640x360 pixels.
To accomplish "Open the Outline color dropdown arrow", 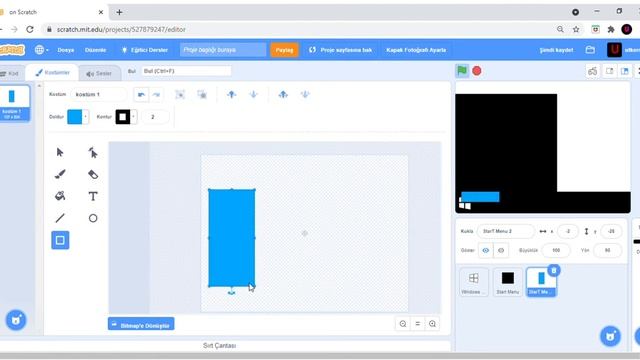I will coord(133,117).
